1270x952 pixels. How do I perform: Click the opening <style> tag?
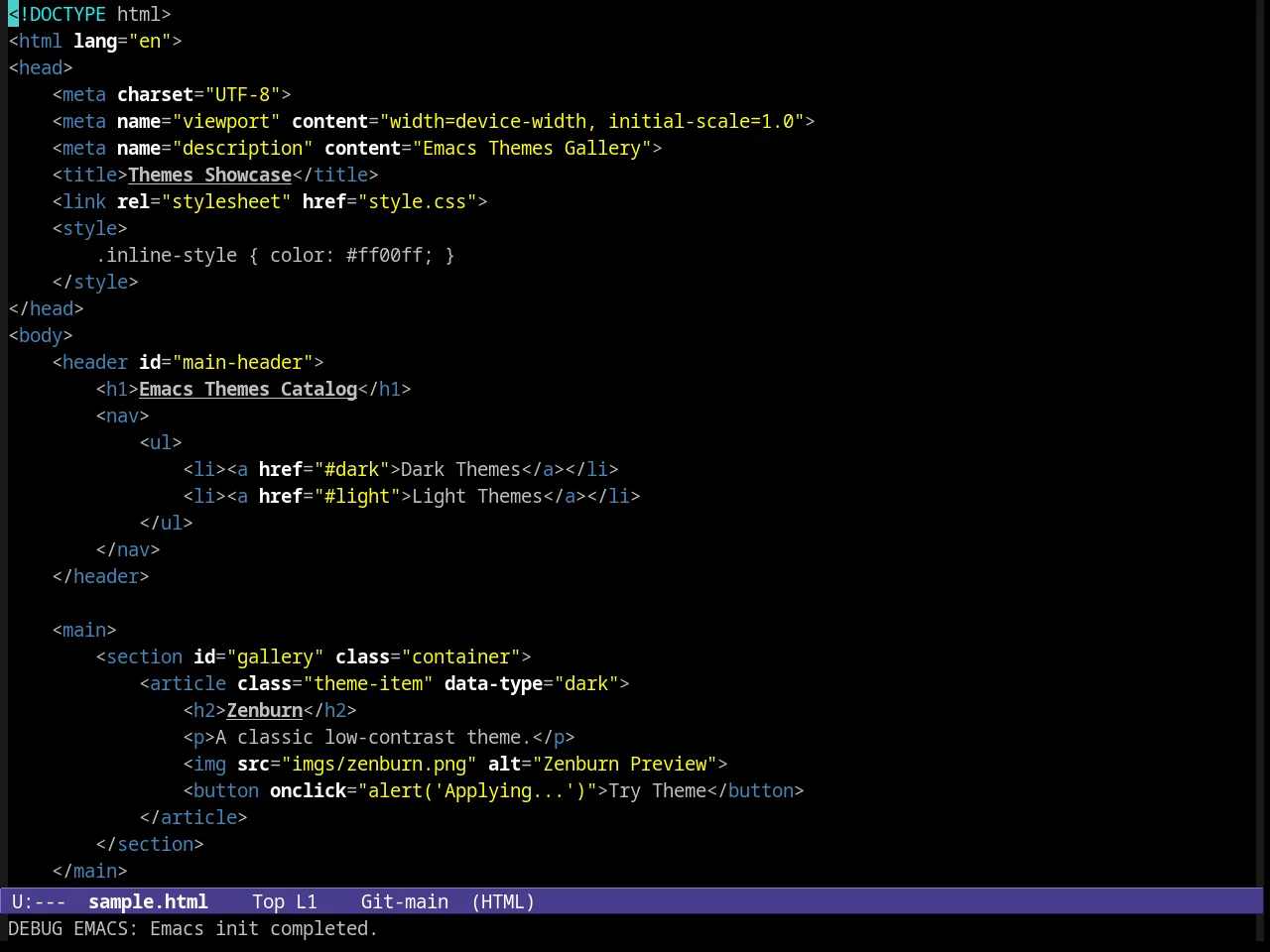tap(90, 228)
